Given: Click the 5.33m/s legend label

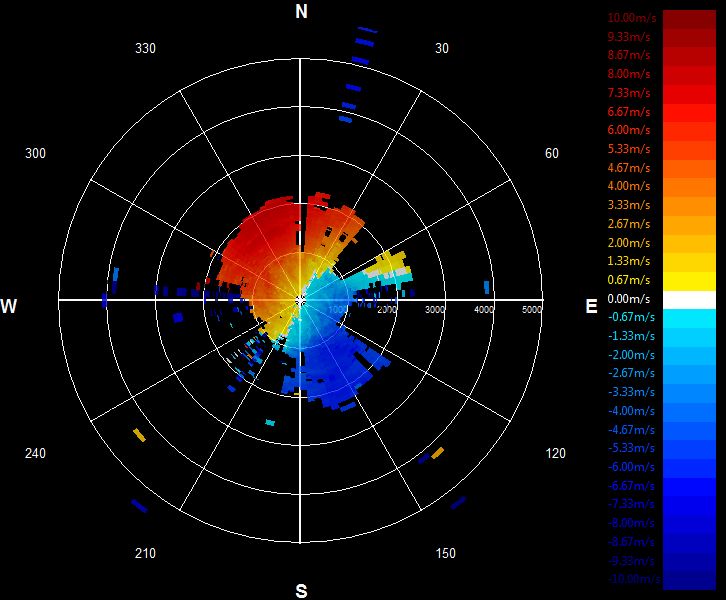Looking at the screenshot, I should (x=629, y=149).
